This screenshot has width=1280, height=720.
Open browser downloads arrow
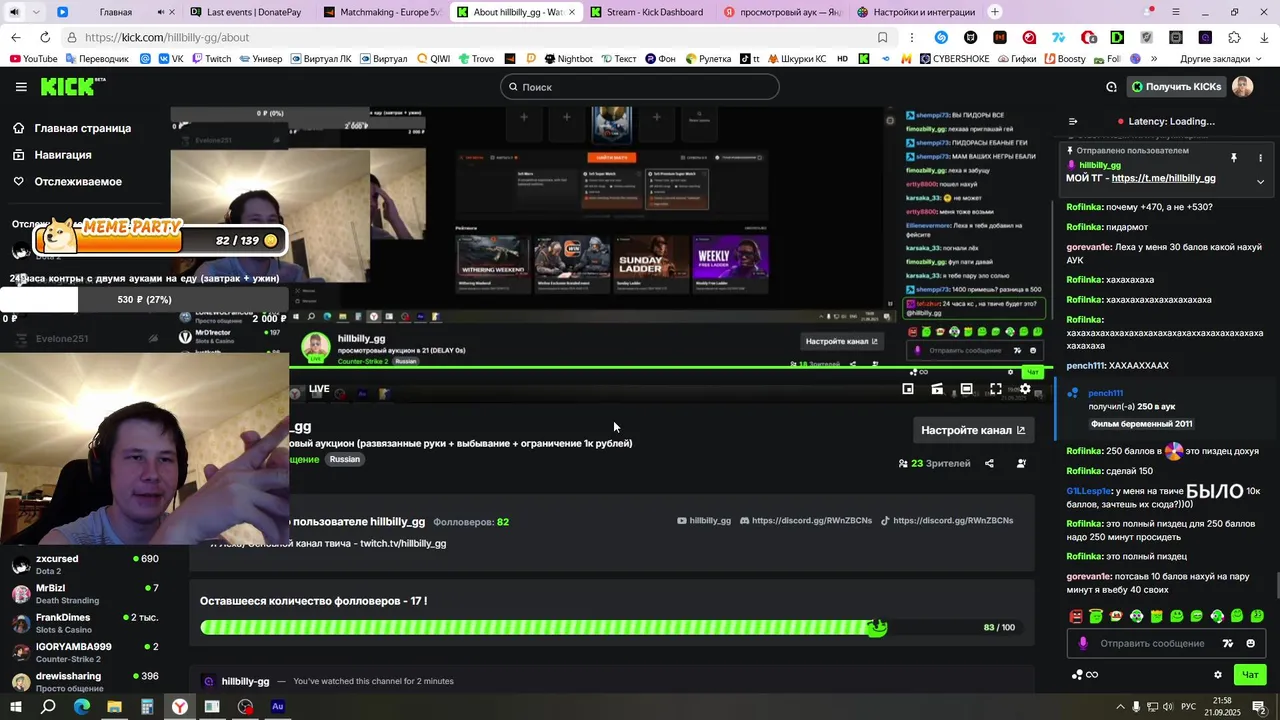(1264, 37)
